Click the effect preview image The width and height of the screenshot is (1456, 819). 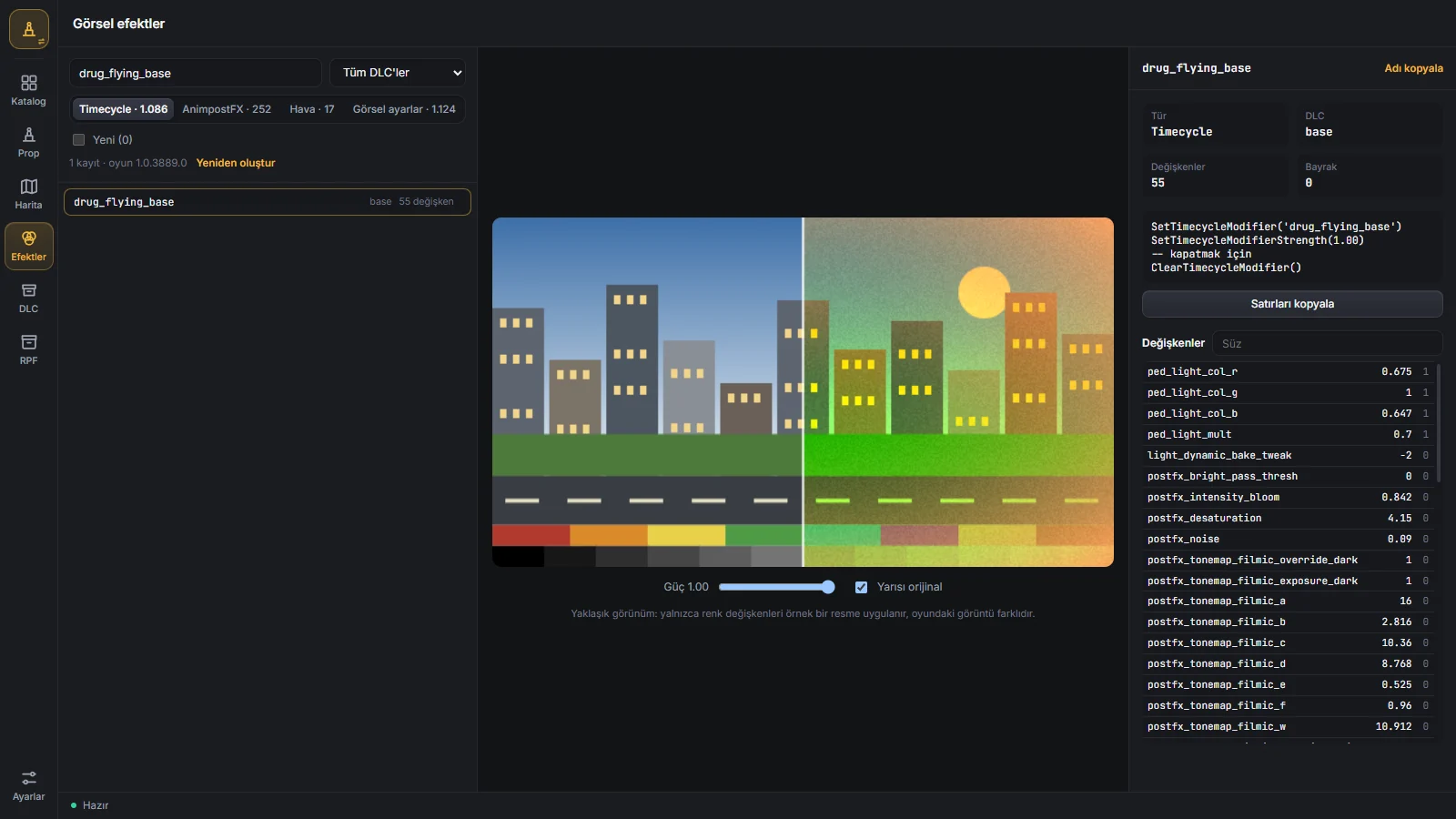[803, 392]
